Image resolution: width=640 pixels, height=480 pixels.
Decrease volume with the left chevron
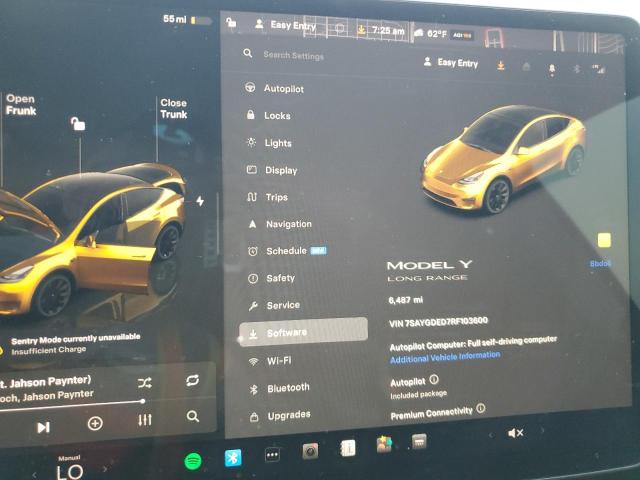tap(491, 435)
